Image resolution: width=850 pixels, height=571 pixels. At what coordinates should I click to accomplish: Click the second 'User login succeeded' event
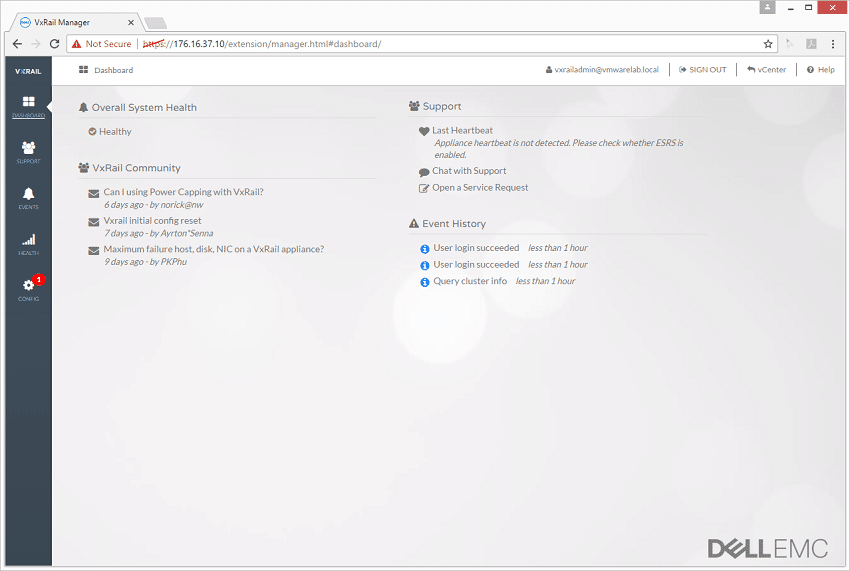[476, 265]
